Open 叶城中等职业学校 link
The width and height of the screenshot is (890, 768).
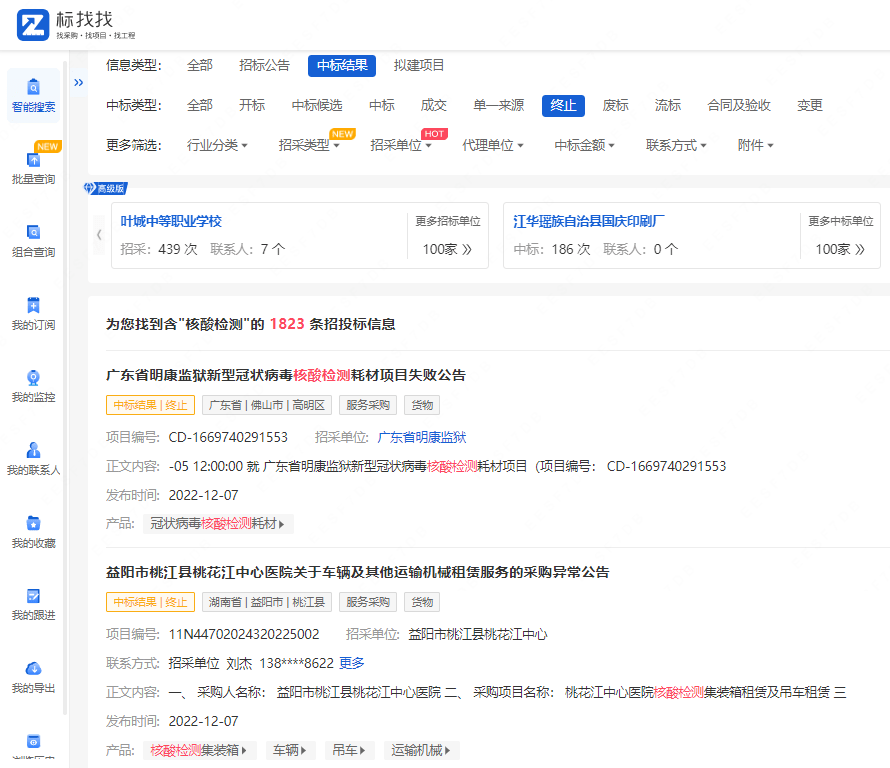pos(171,221)
